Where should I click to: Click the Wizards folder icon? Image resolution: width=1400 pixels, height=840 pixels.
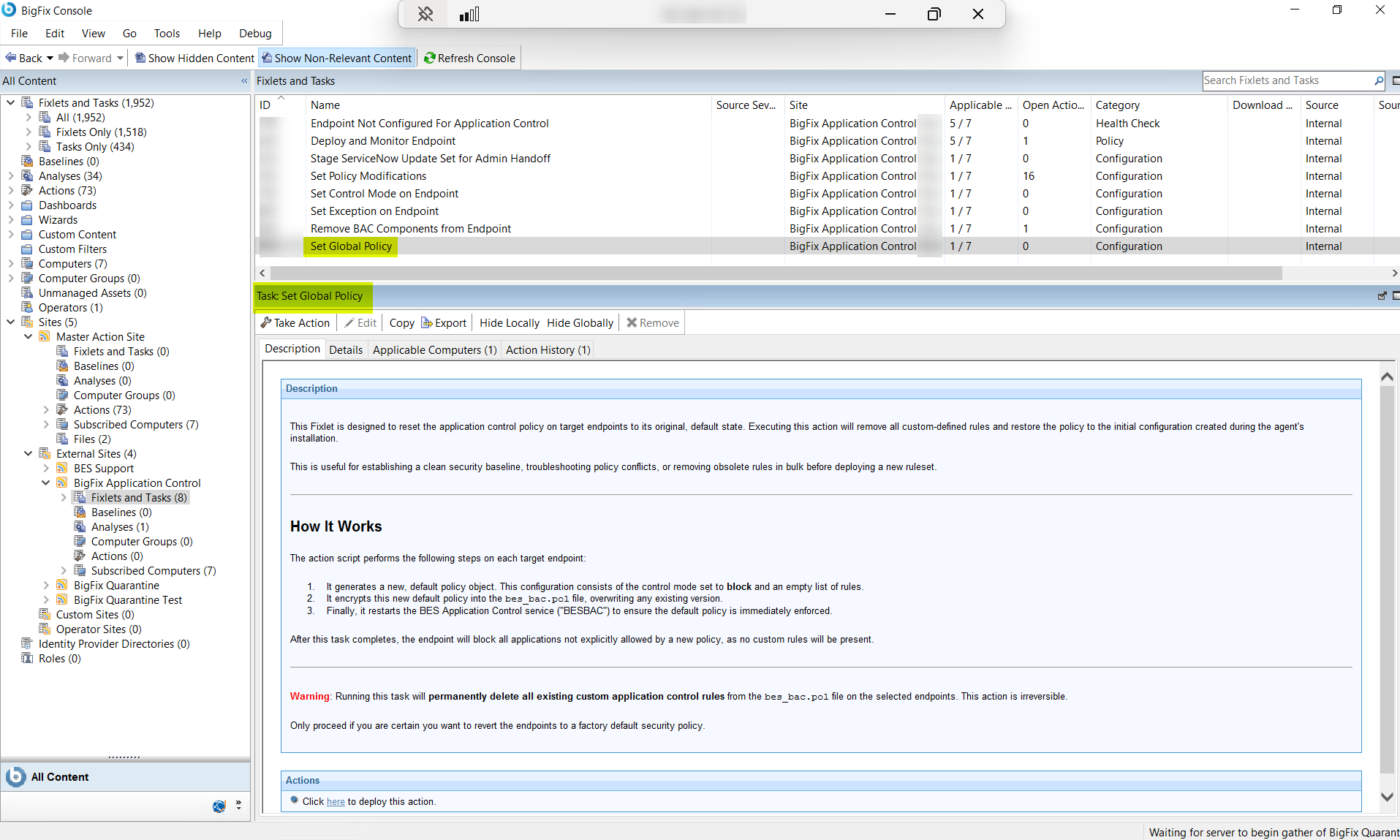coord(28,219)
